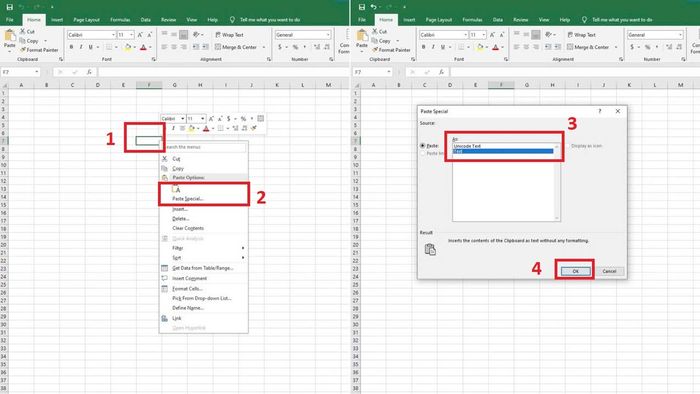The width and height of the screenshot is (700, 394).
Task: Tick the Display as icon checkbox
Action: (x=567, y=146)
